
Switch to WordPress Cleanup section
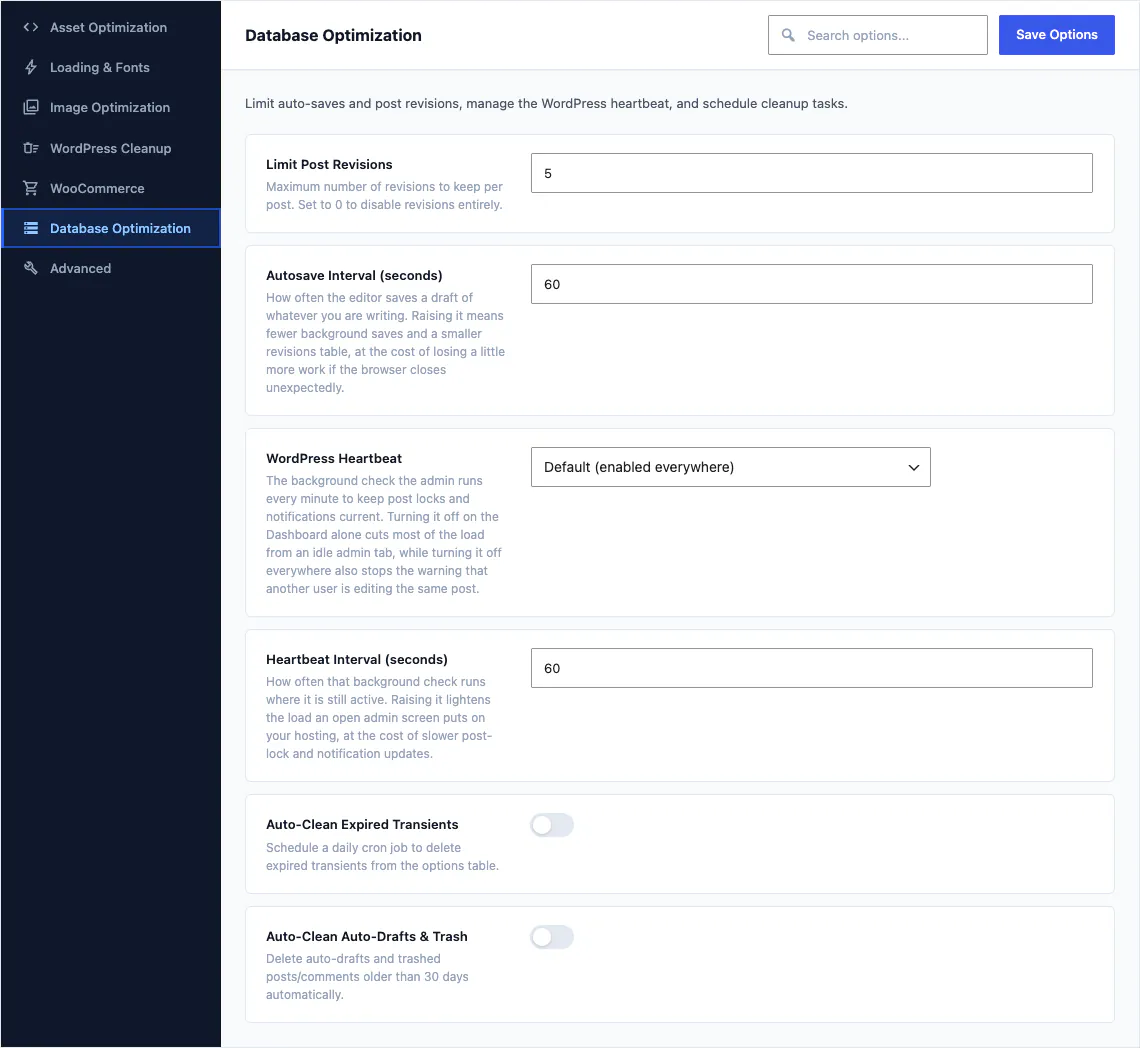point(111,148)
